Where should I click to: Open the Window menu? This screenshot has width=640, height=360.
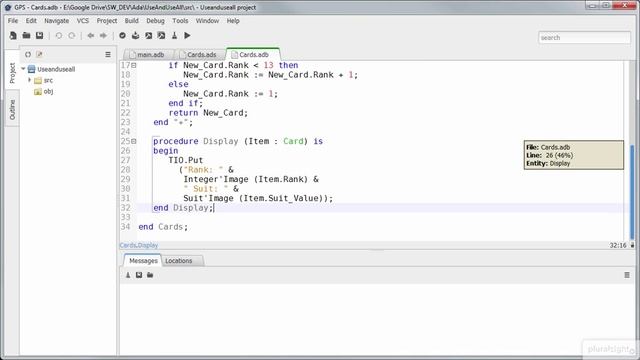207,21
